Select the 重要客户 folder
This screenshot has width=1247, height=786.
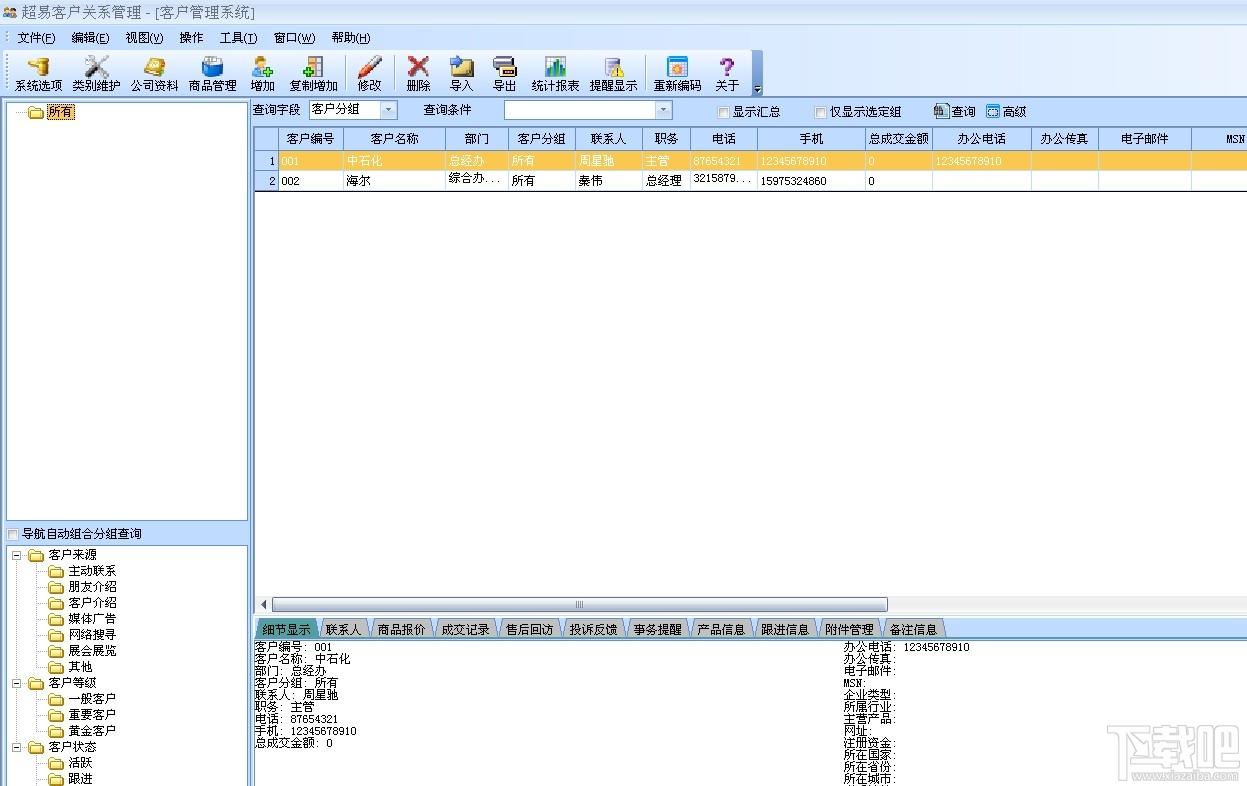[92, 715]
